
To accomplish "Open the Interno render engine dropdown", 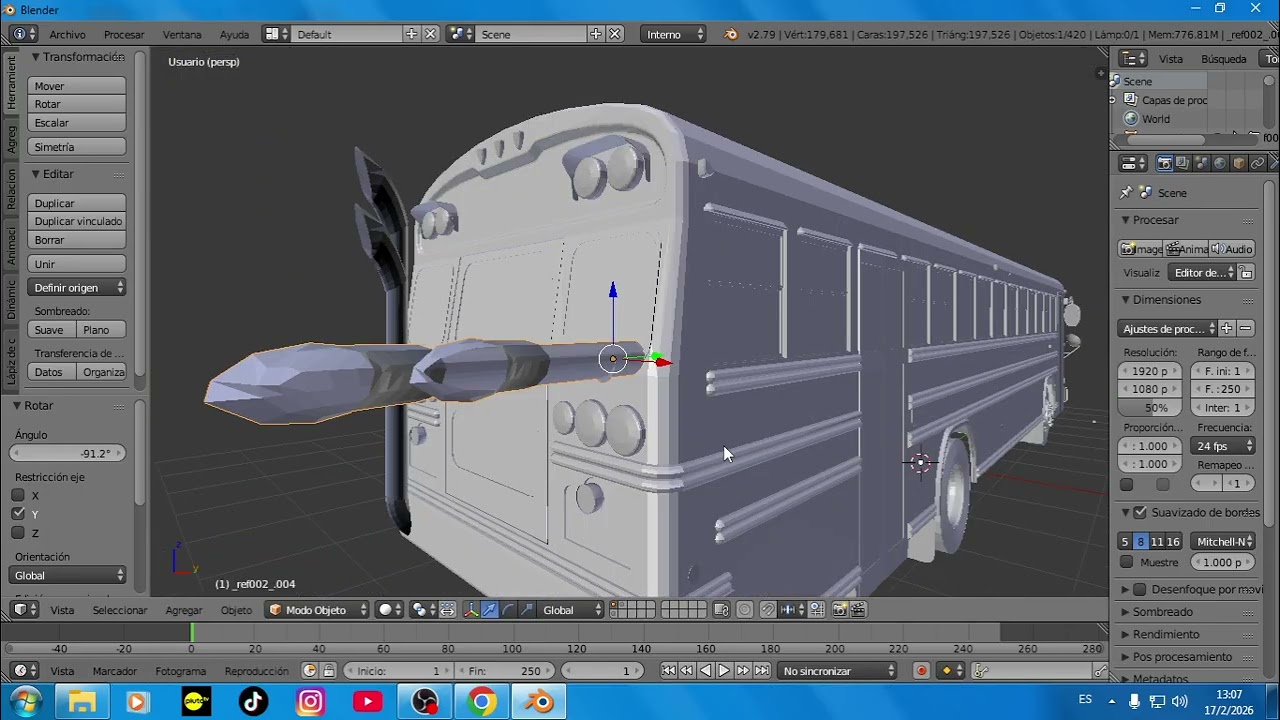I will 674,34.
